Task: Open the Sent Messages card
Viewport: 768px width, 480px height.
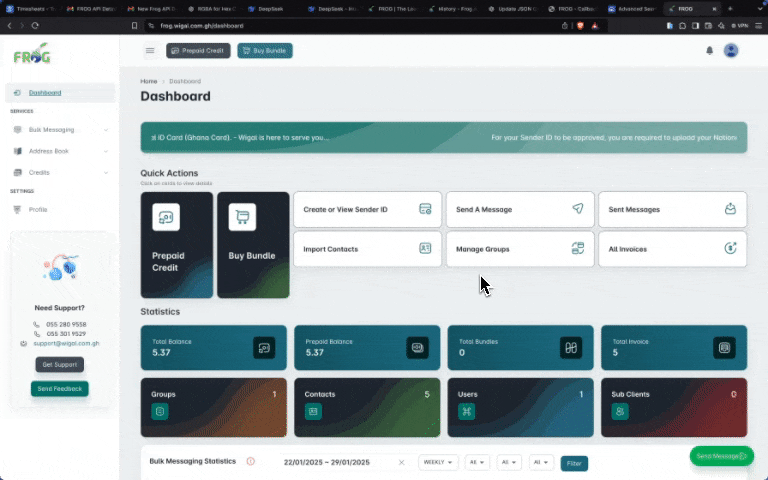Action: 672,210
